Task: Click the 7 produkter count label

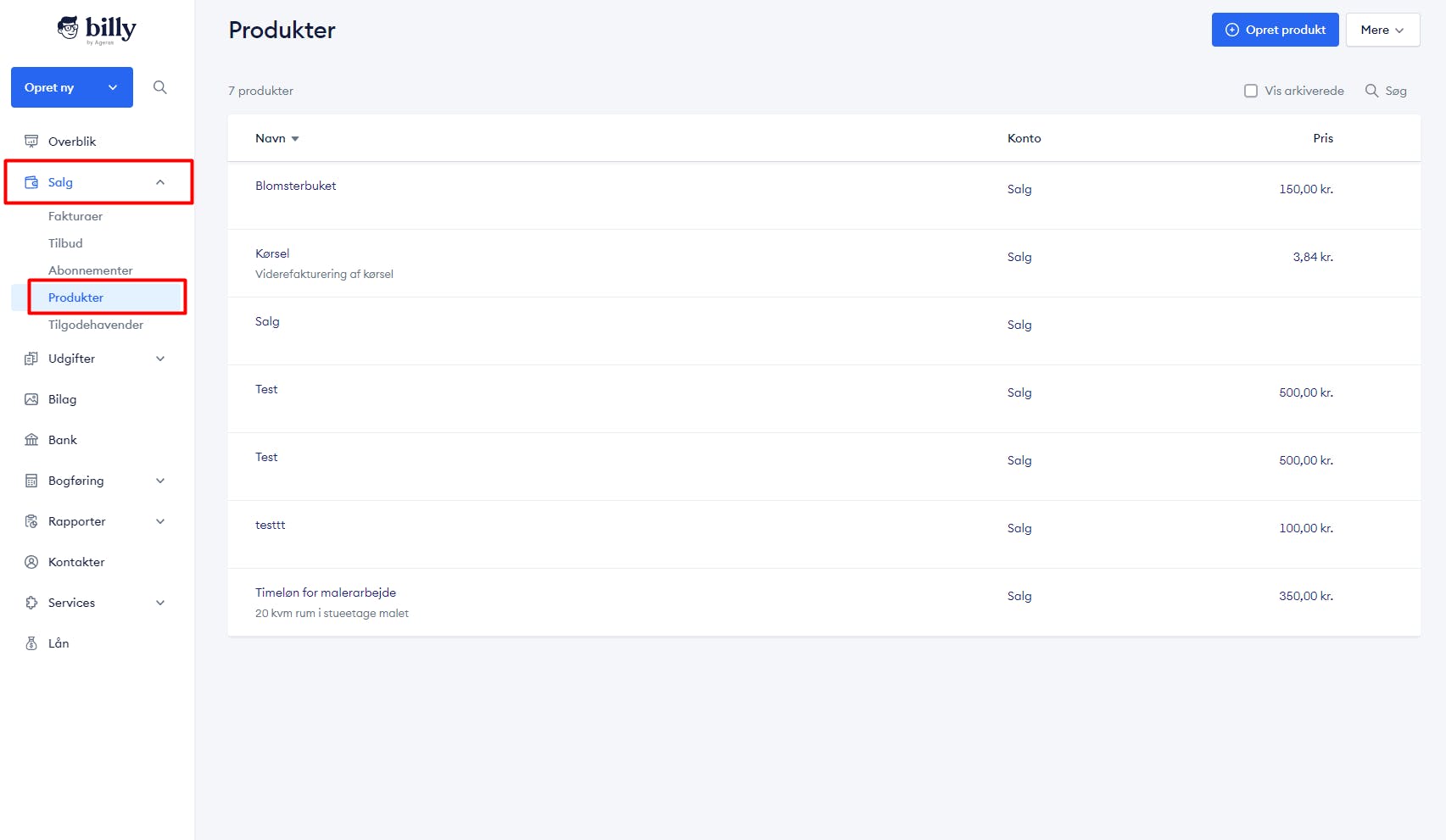Action: [x=260, y=91]
